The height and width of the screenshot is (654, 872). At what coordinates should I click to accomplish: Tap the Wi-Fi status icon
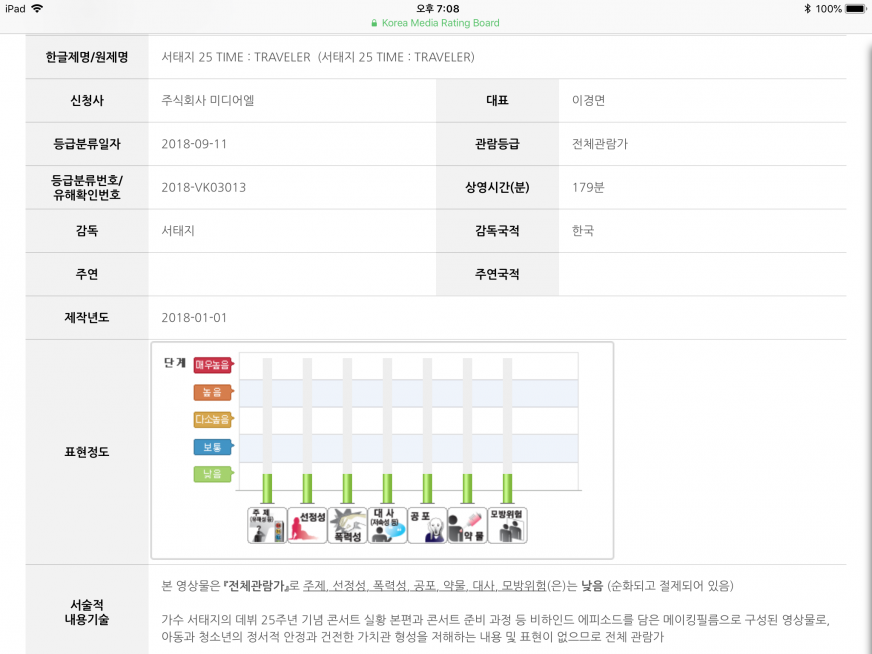[37, 8]
